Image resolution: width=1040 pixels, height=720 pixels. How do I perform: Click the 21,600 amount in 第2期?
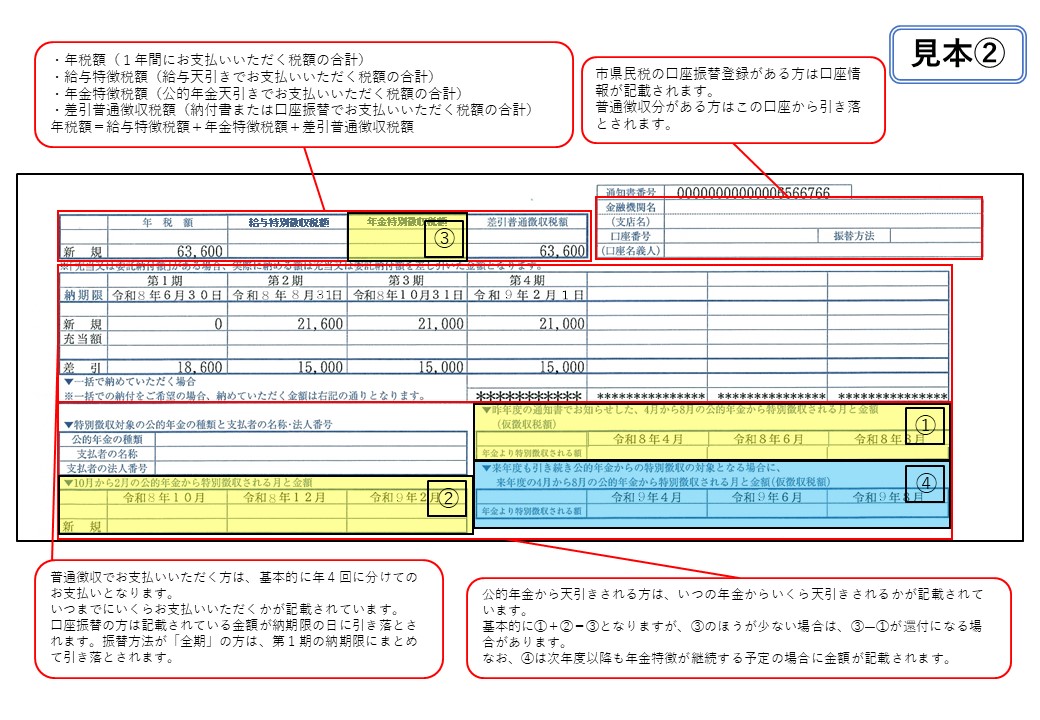pos(320,324)
